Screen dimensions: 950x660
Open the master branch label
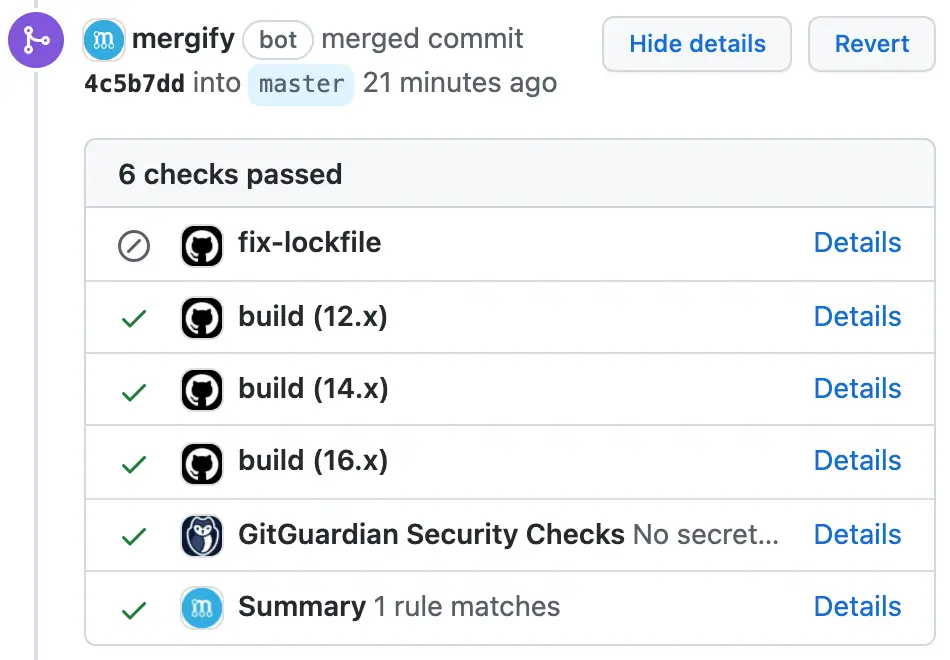tap(301, 84)
